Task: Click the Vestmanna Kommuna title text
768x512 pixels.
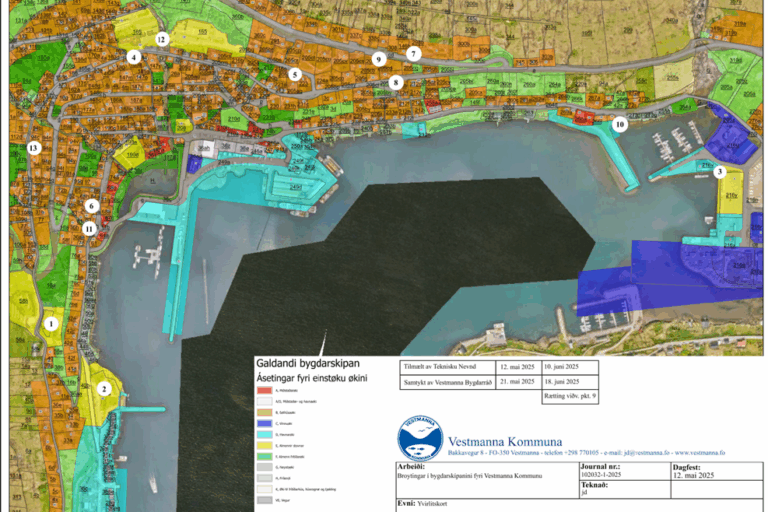Action: point(504,441)
